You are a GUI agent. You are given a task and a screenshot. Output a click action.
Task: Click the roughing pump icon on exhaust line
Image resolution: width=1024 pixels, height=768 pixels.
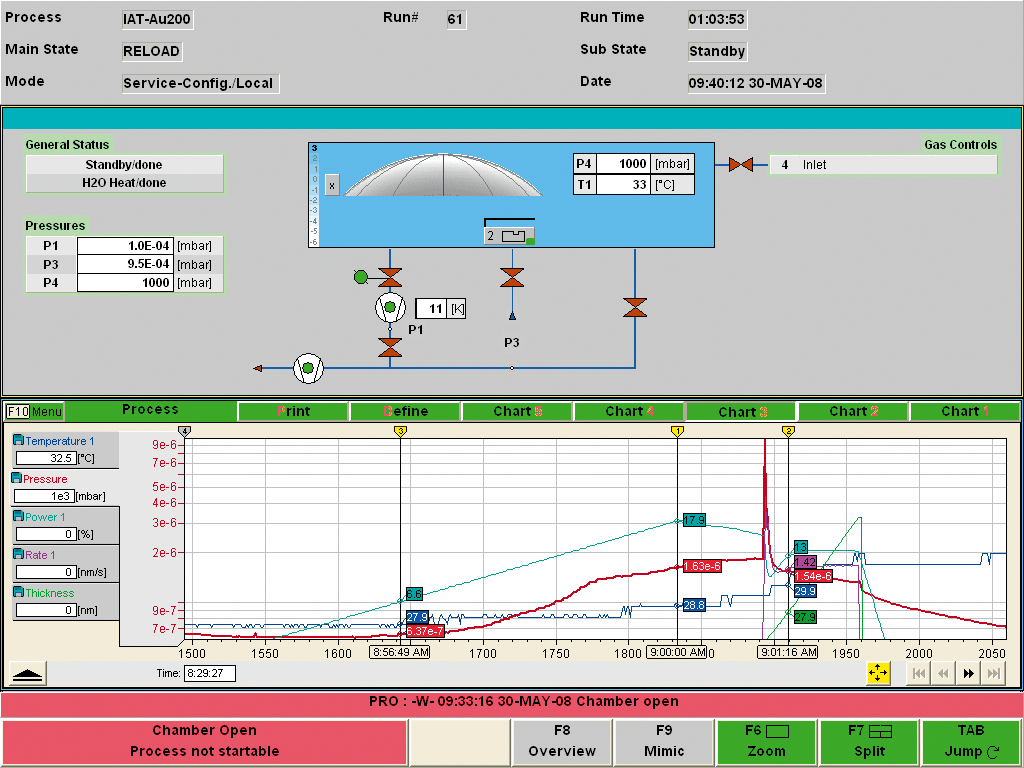pyautogui.click(x=307, y=368)
